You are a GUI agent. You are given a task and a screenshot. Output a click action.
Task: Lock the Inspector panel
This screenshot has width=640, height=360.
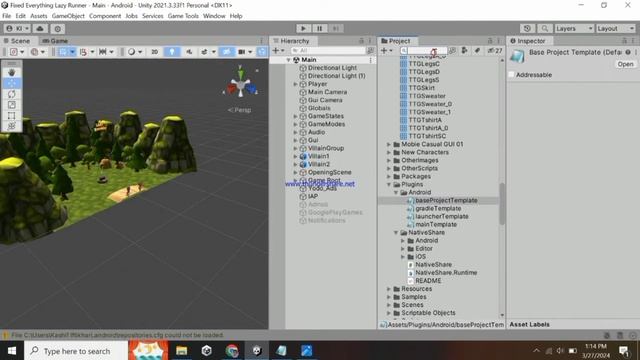point(624,41)
